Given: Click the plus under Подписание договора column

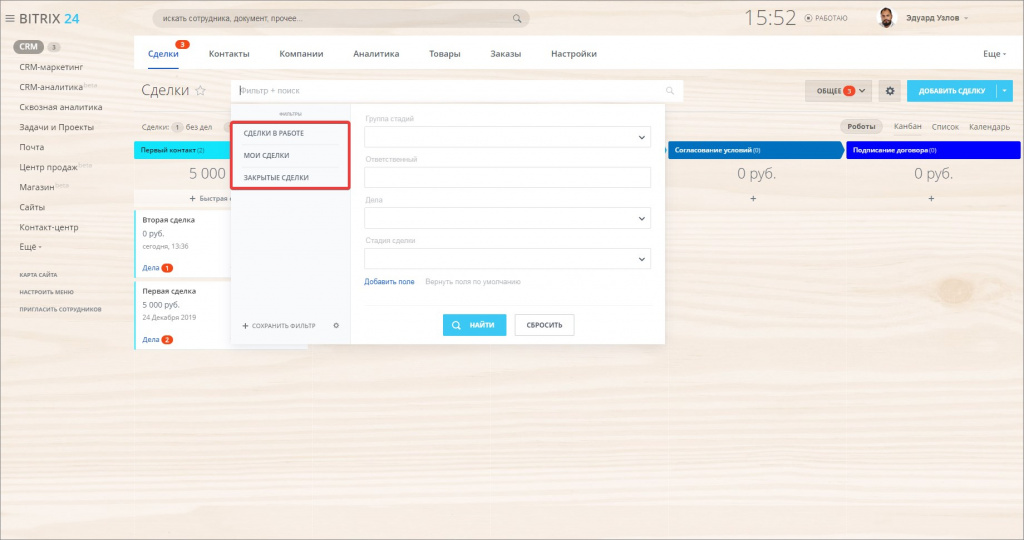Looking at the screenshot, I should pos(931,199).
